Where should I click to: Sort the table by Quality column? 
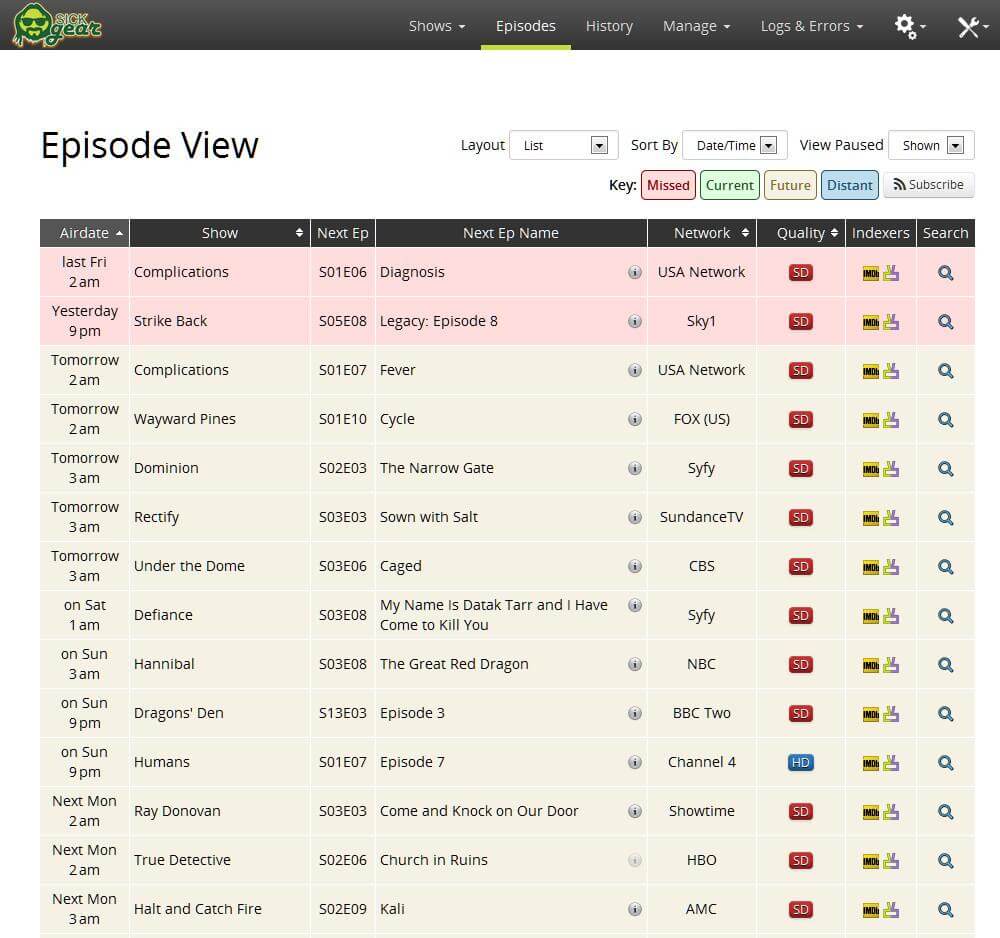tap(801, 233)
